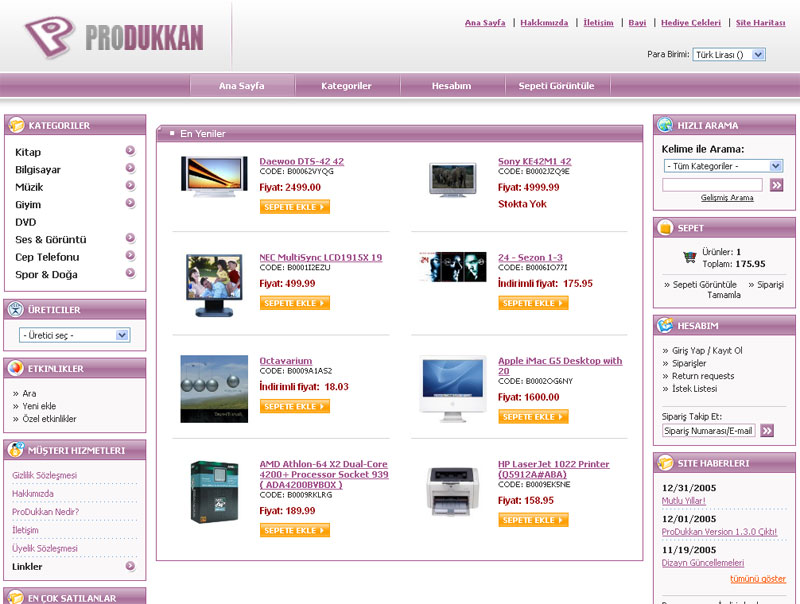This screenshot has width=800, height=604.
Task: Open the Hesabım navigation tab
Action: coord(452,86)
